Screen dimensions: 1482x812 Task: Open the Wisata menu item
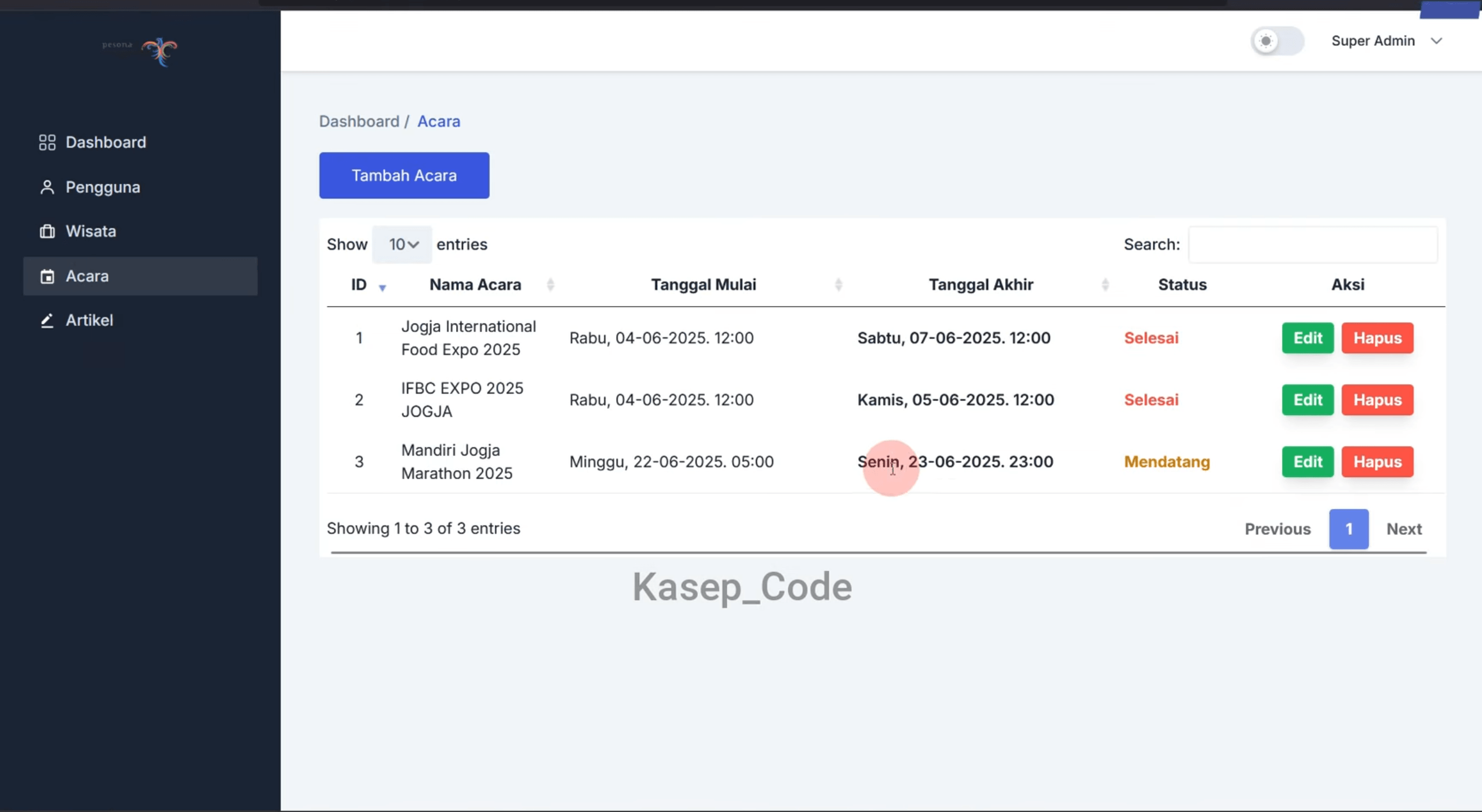[140, 231]
